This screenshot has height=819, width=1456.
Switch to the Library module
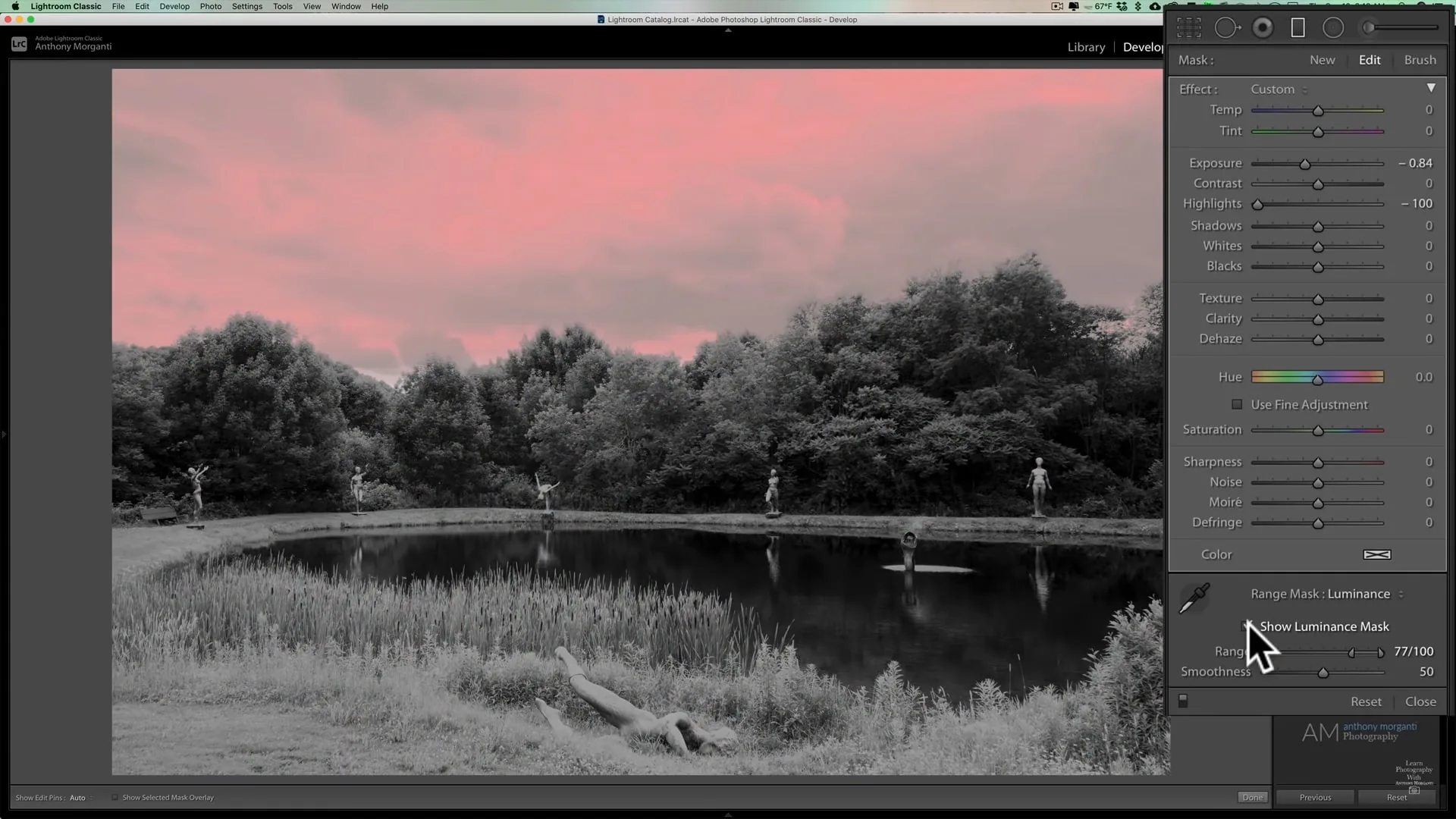point(1086,47)
